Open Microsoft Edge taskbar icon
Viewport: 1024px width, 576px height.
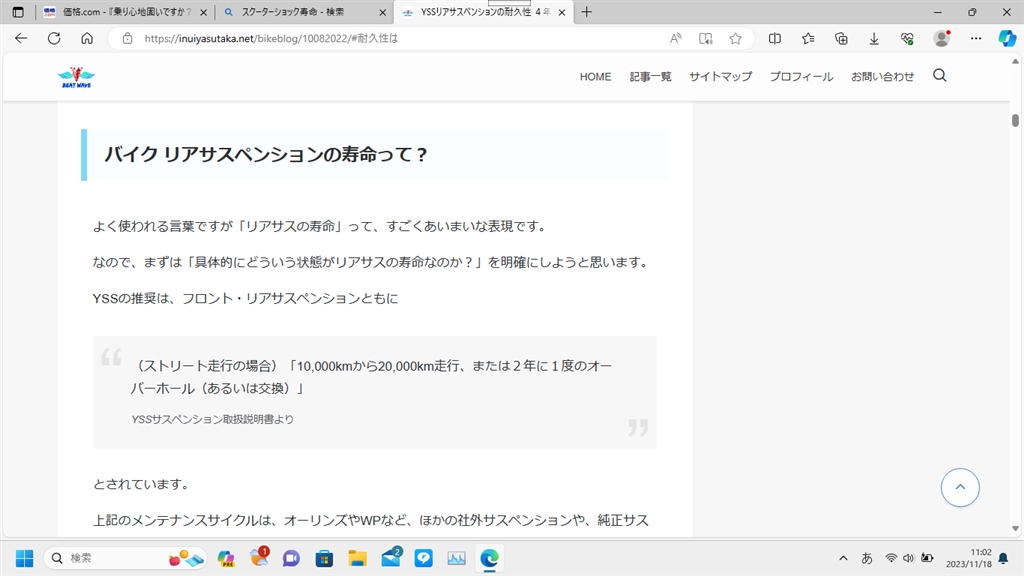pos(489,558)
